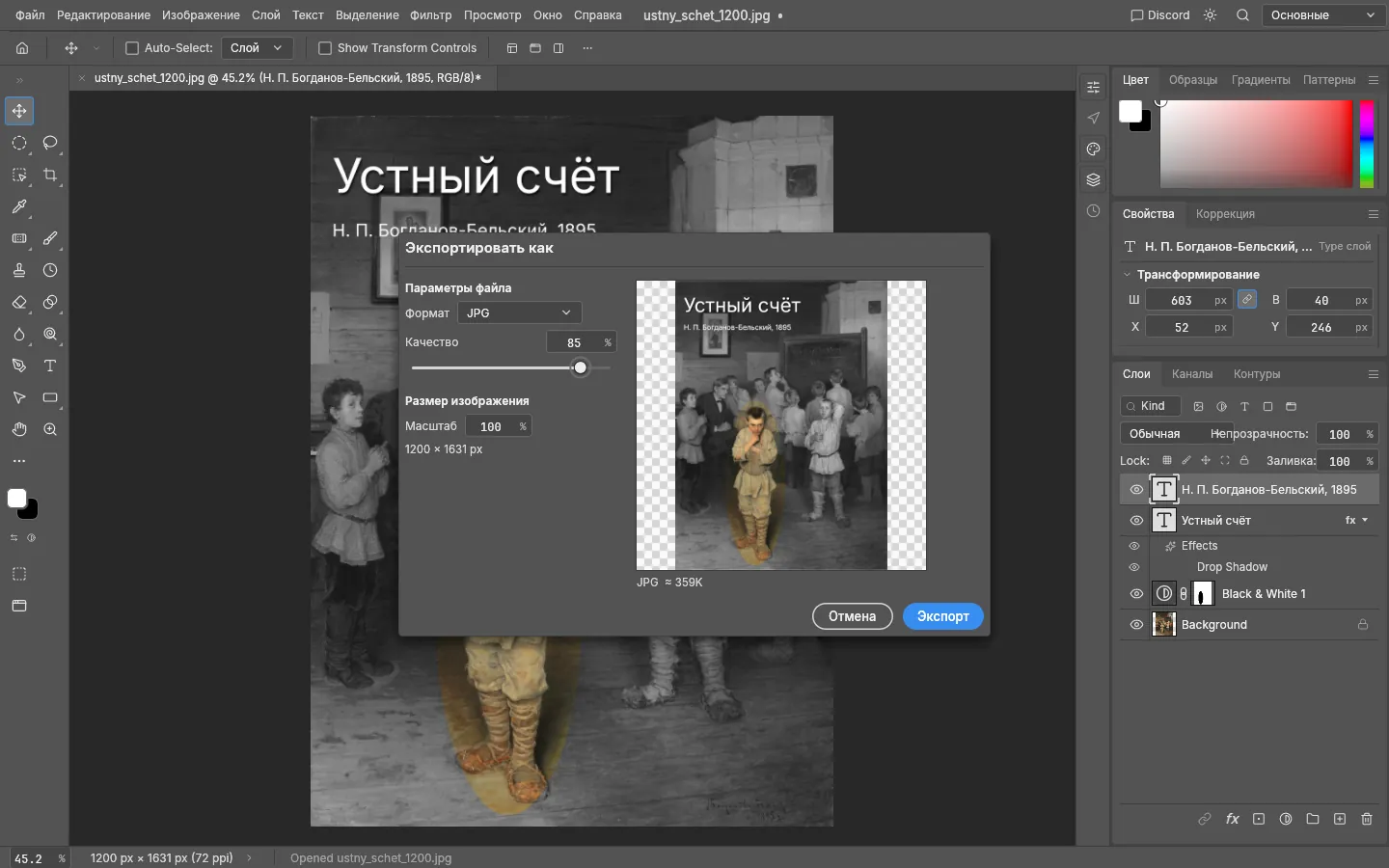
Task: Select the Zoom tool
Action: coord(50,429)
